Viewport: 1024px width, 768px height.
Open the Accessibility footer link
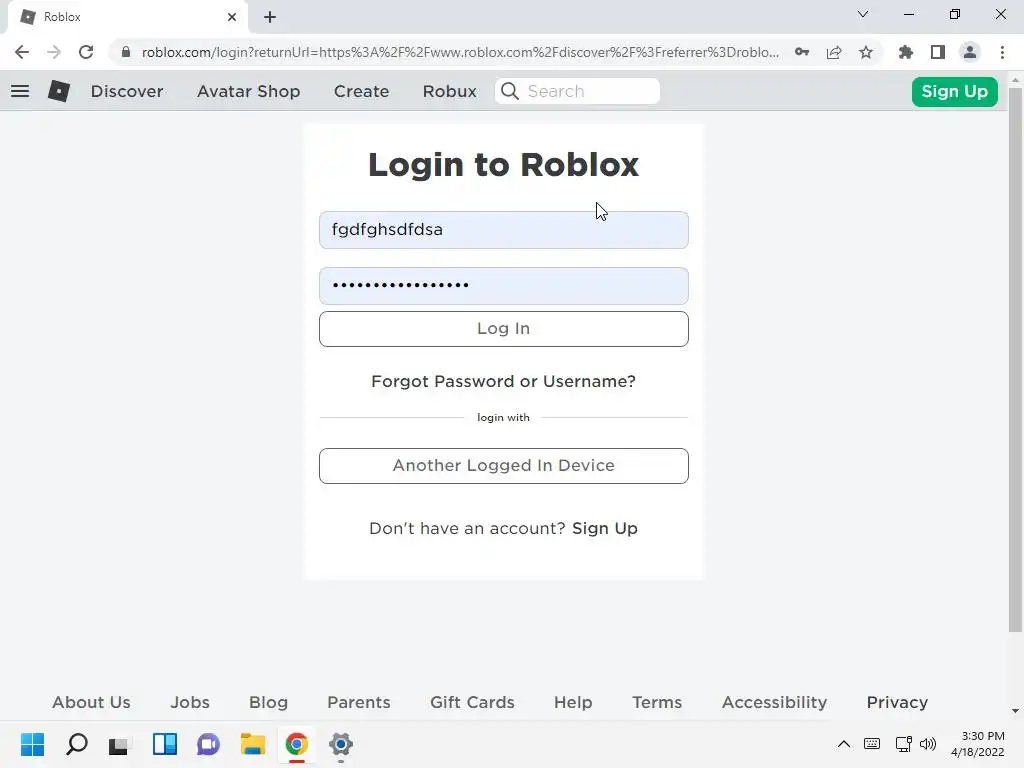click(775, 703)
